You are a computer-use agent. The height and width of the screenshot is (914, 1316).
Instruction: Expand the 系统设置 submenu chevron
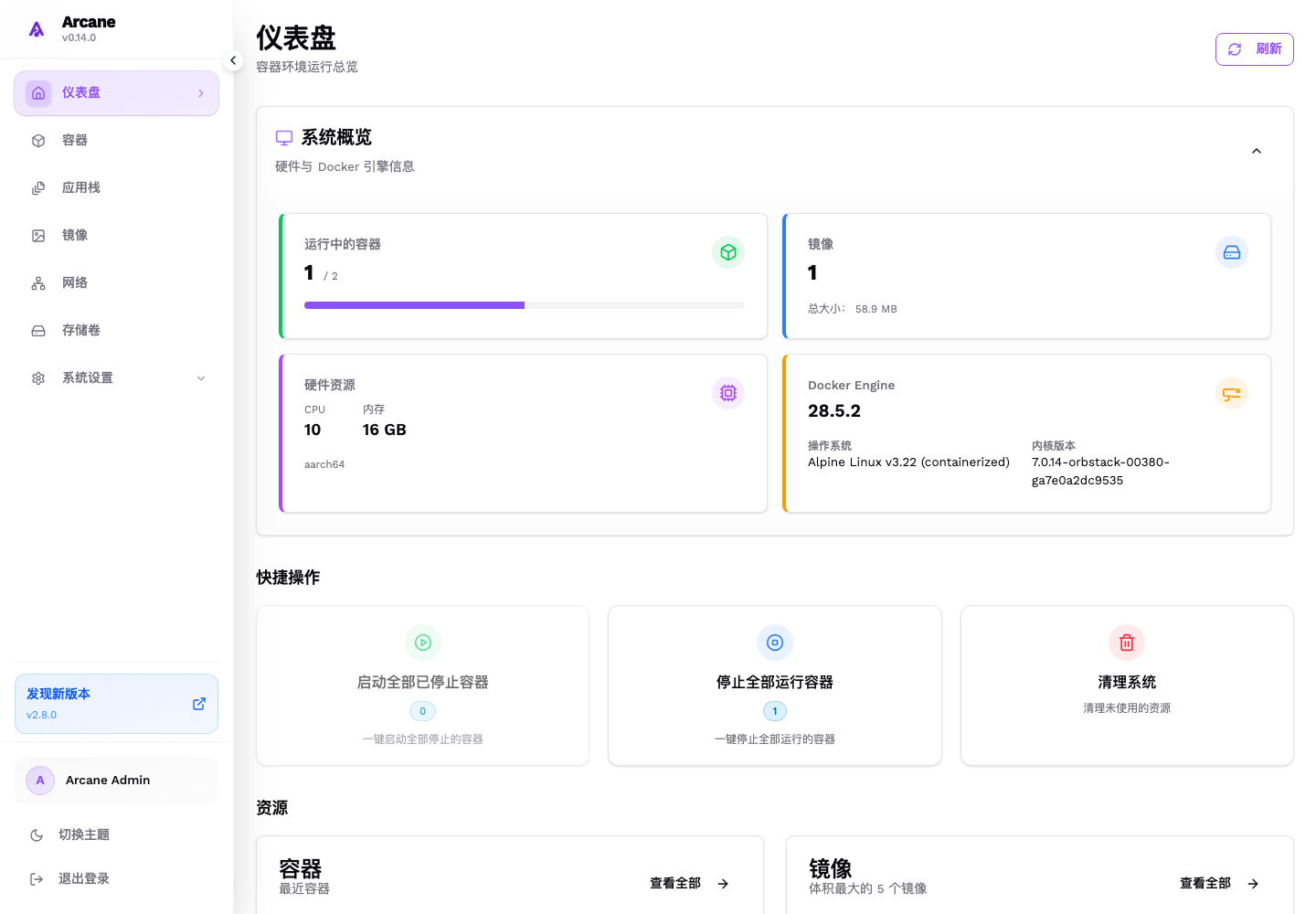pos(201,378)
